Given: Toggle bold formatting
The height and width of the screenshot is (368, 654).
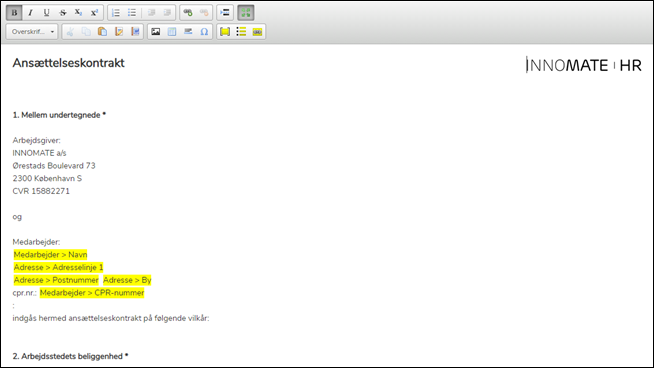Looking at the screenshot, I should [14, 13].
